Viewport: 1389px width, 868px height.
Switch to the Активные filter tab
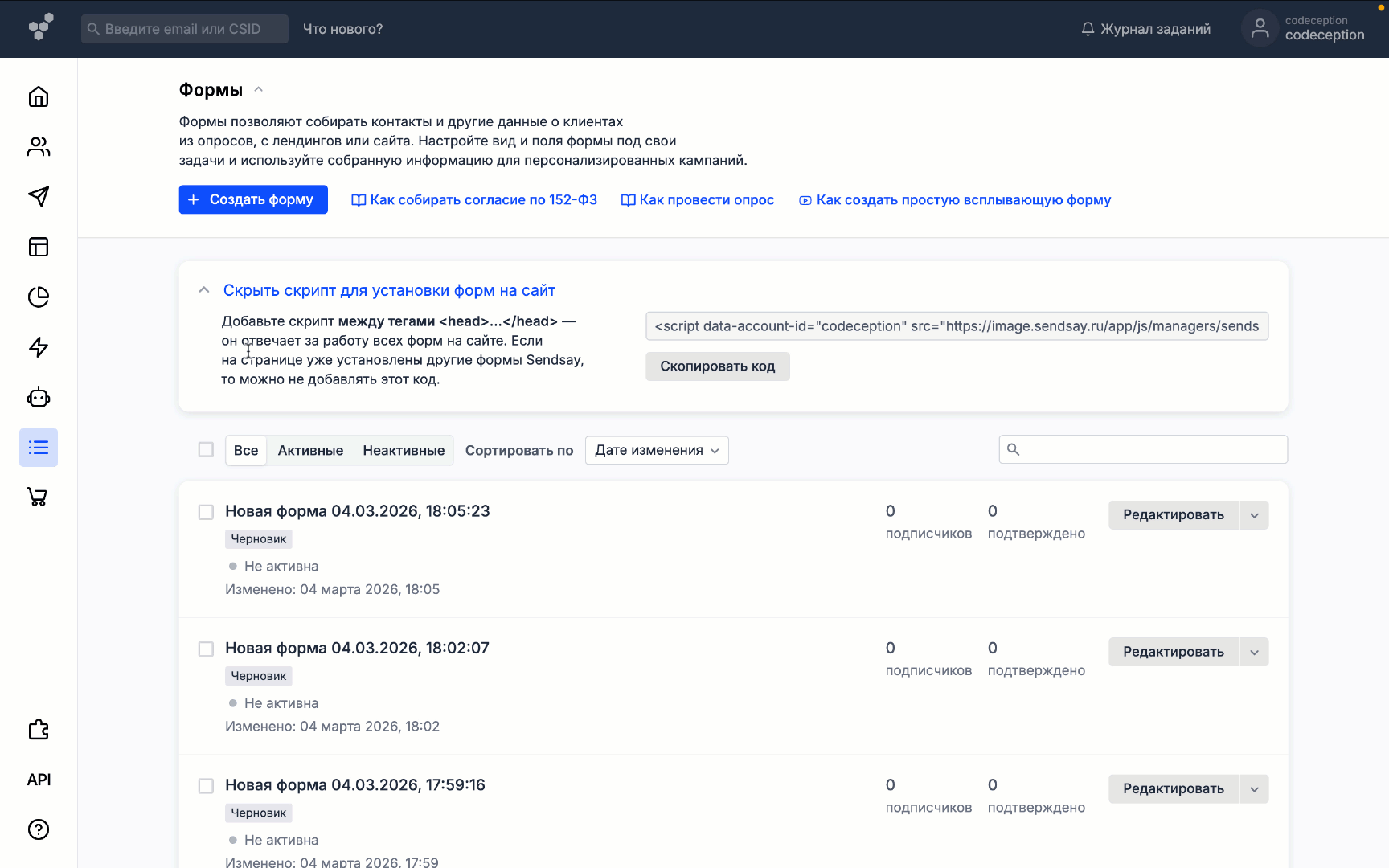tap(310, 450)
